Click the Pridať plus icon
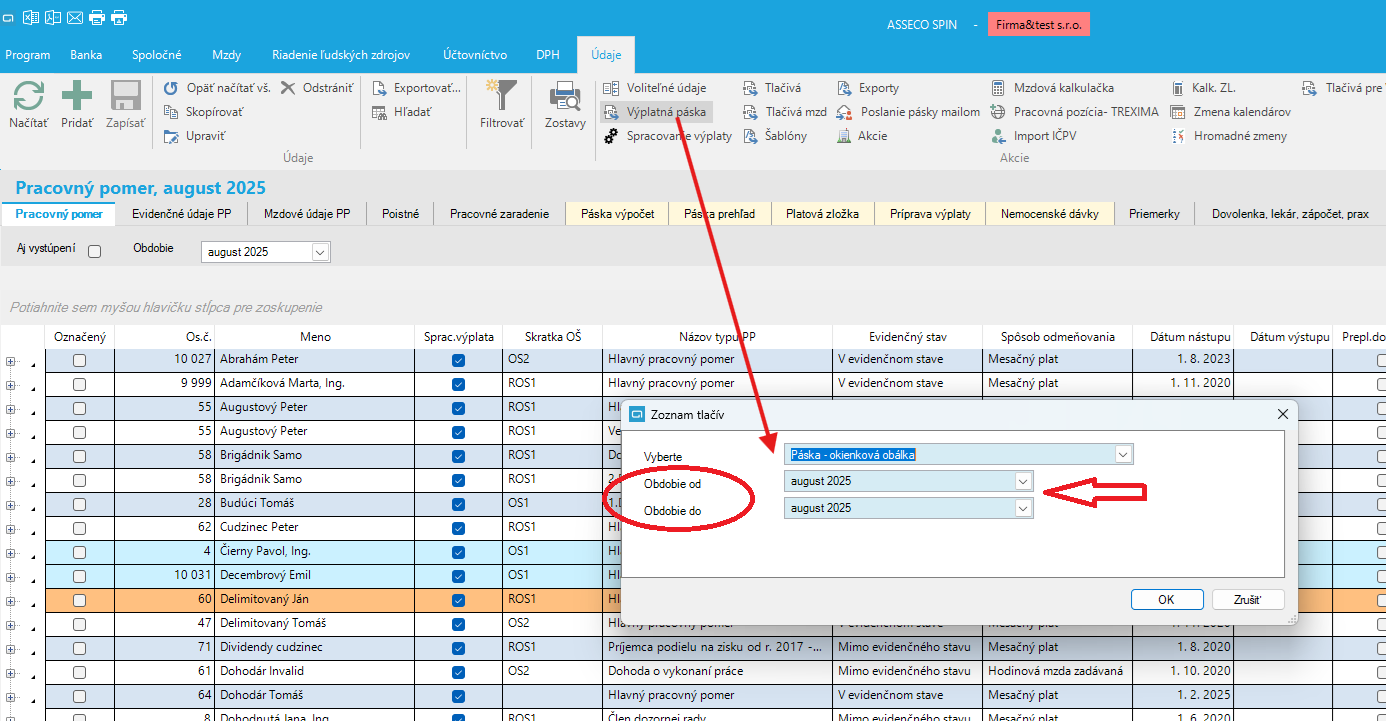 click(x=77, y=97)
